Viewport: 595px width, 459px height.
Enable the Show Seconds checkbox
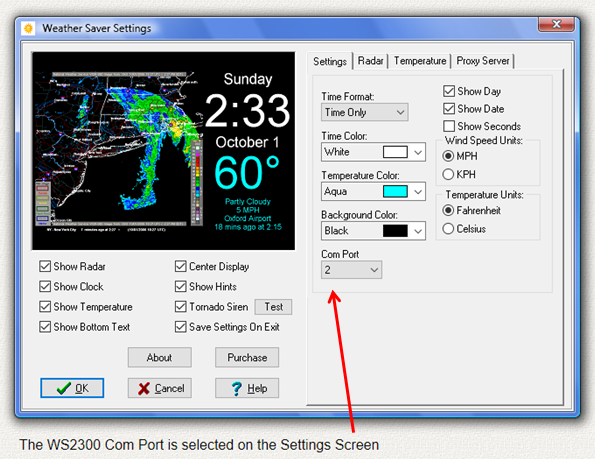click(449, 126)
